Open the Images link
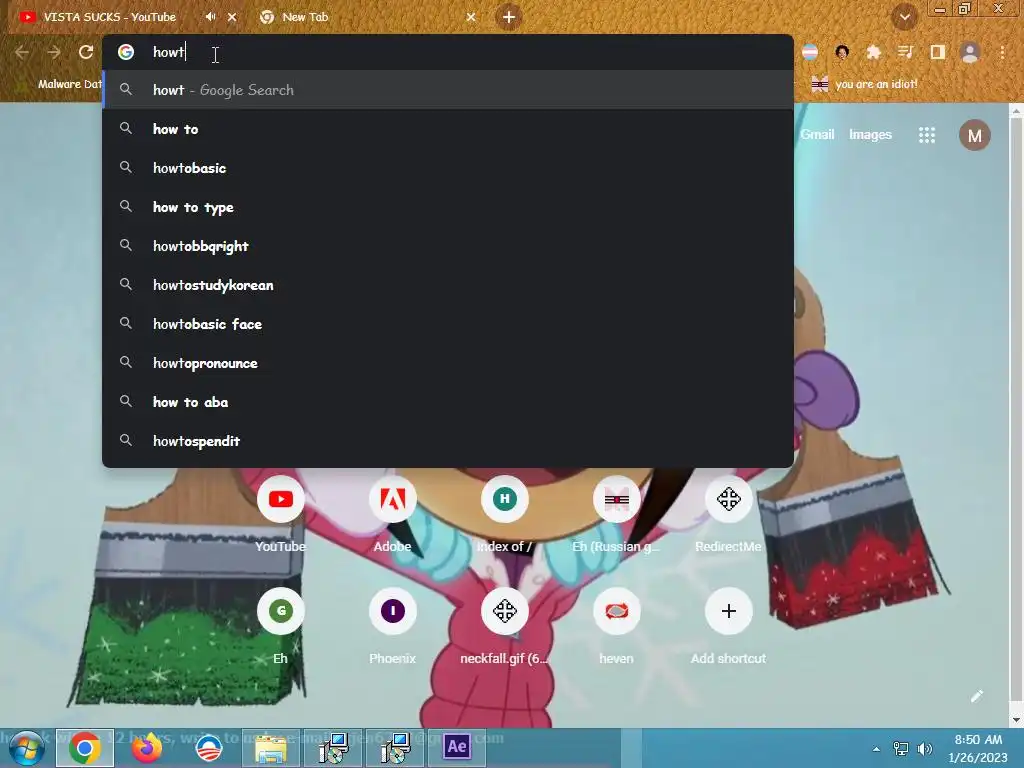This screenshot has height=768, width=1024. coord(870,135)
